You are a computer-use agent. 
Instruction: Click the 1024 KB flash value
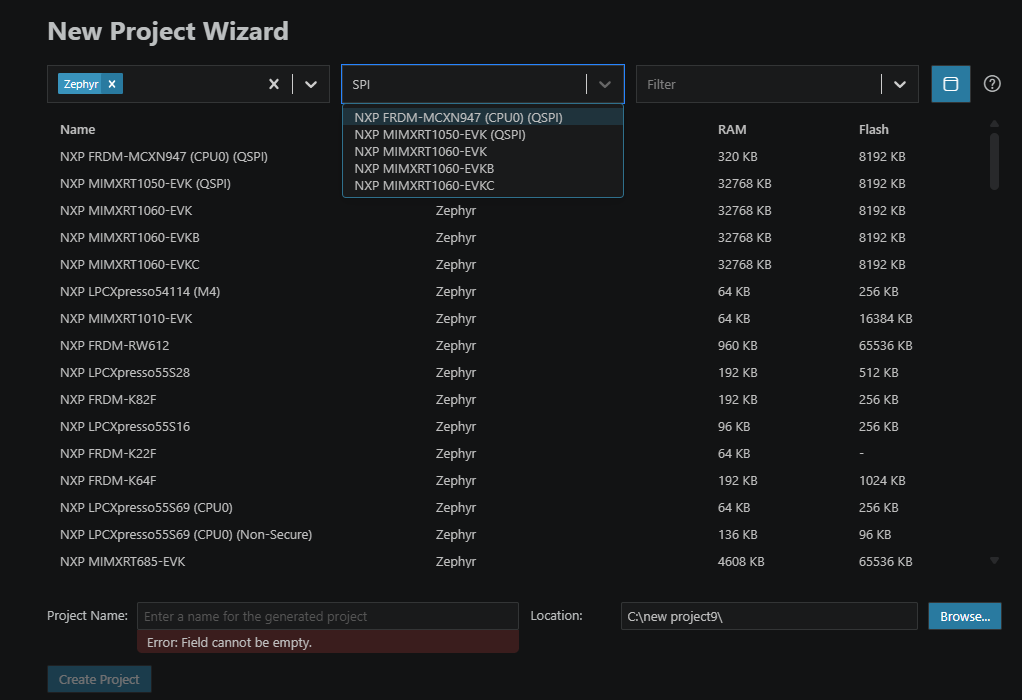[882, 480]
